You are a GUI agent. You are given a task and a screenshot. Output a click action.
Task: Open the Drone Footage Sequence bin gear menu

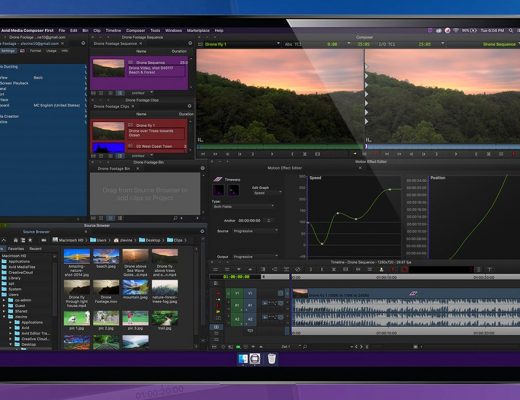click(190, 43)
